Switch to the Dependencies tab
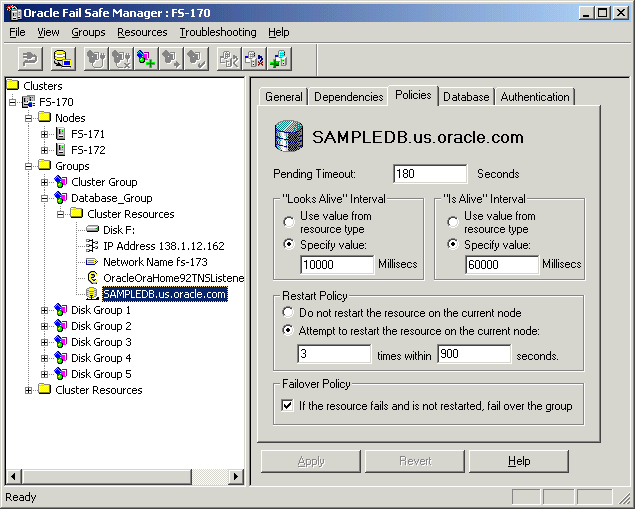The height and width of the screenshot is (509, 635). pyautogui.click(x=349, y=97)
